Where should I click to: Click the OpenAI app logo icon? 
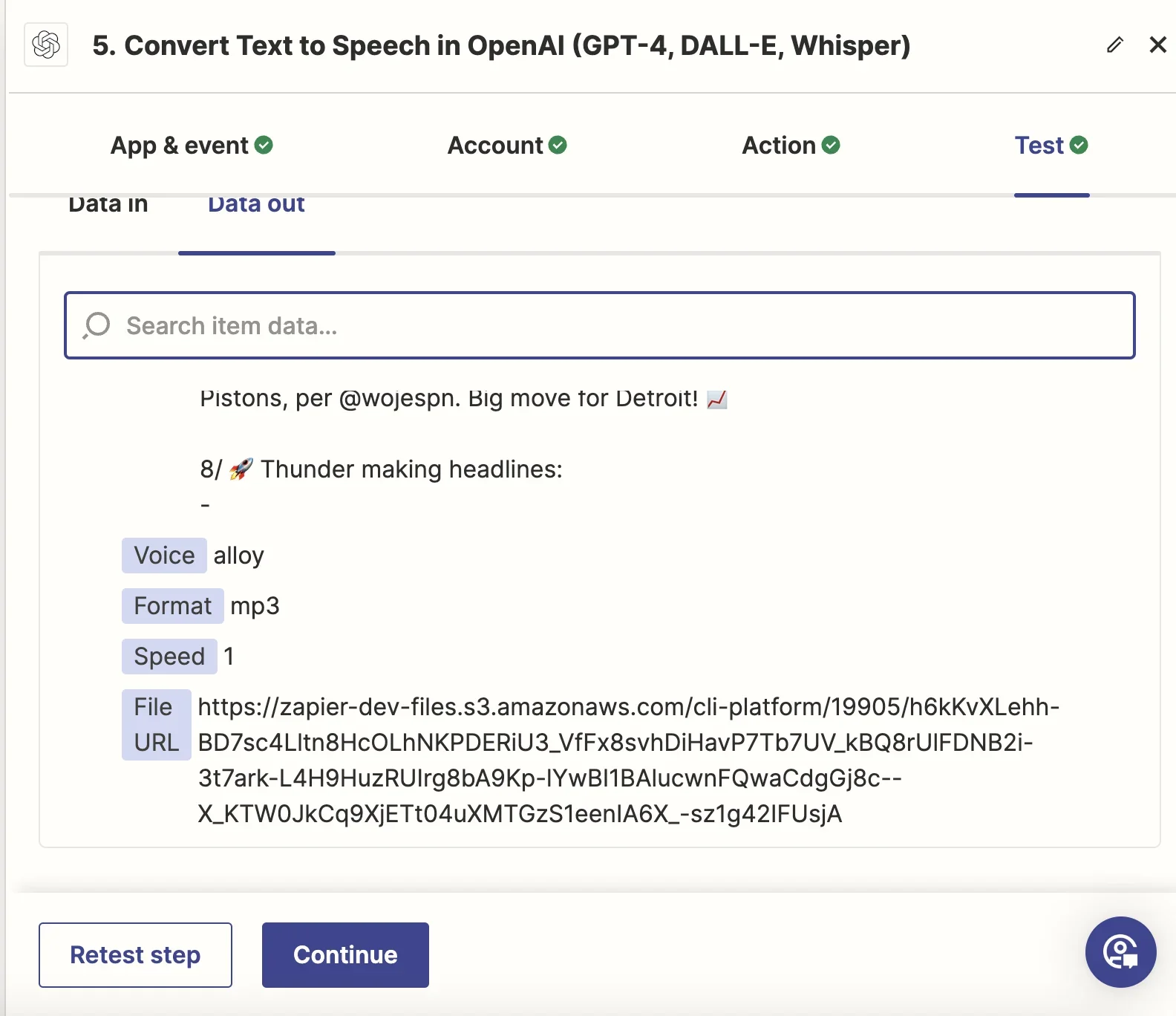tap(46, 45)
